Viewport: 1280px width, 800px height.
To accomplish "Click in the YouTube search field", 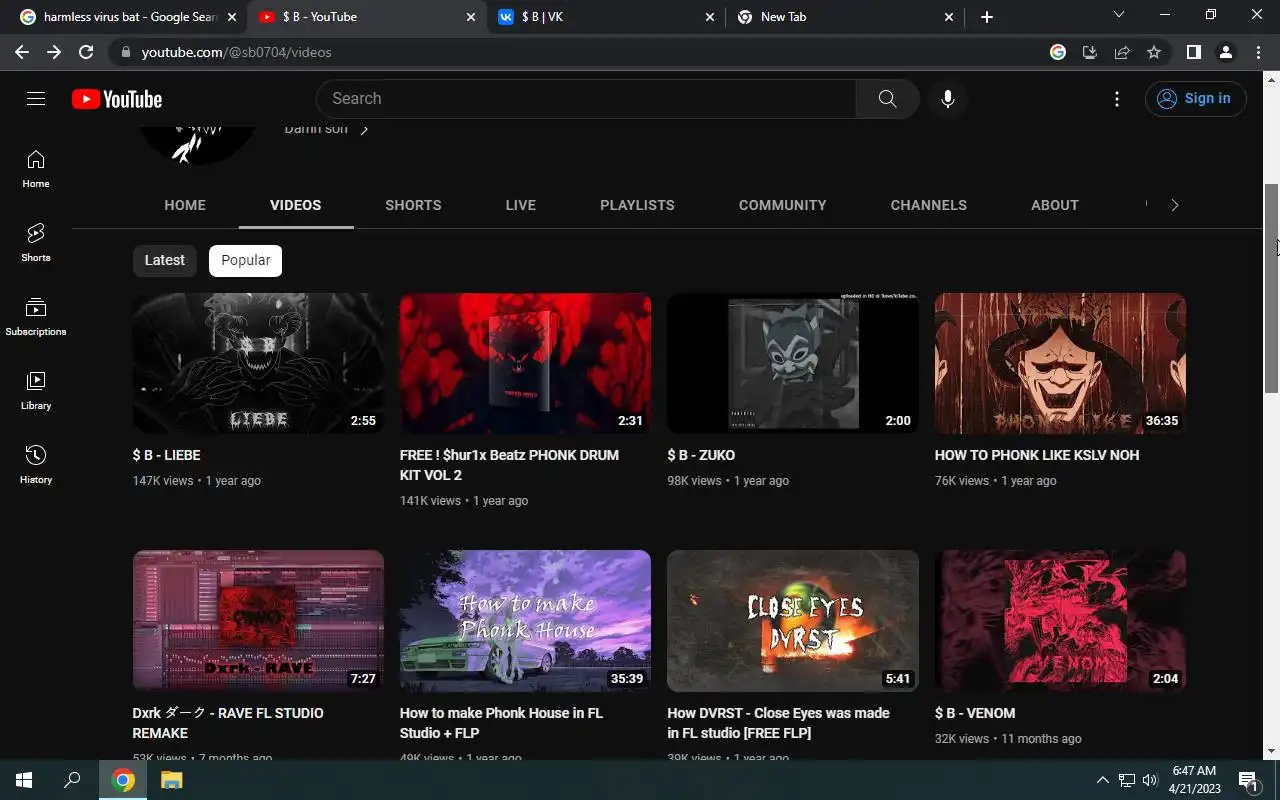I will 586,99.
